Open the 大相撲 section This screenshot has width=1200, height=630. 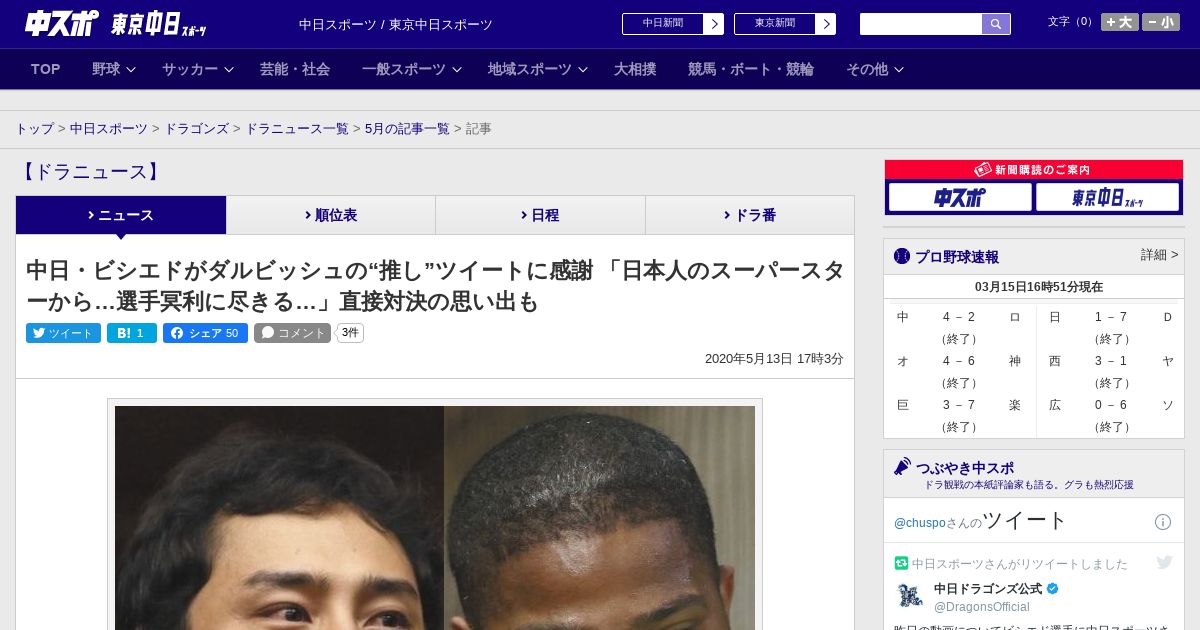point(635,69)
